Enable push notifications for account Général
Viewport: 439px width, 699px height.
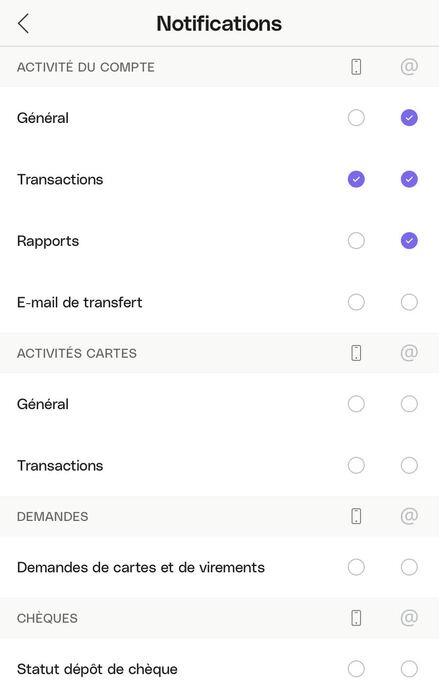(x=356, y=118)
